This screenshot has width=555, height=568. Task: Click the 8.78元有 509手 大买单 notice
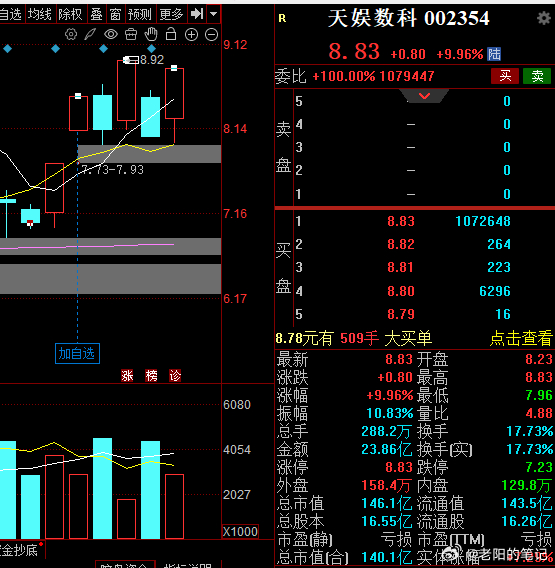click(354, 338)
